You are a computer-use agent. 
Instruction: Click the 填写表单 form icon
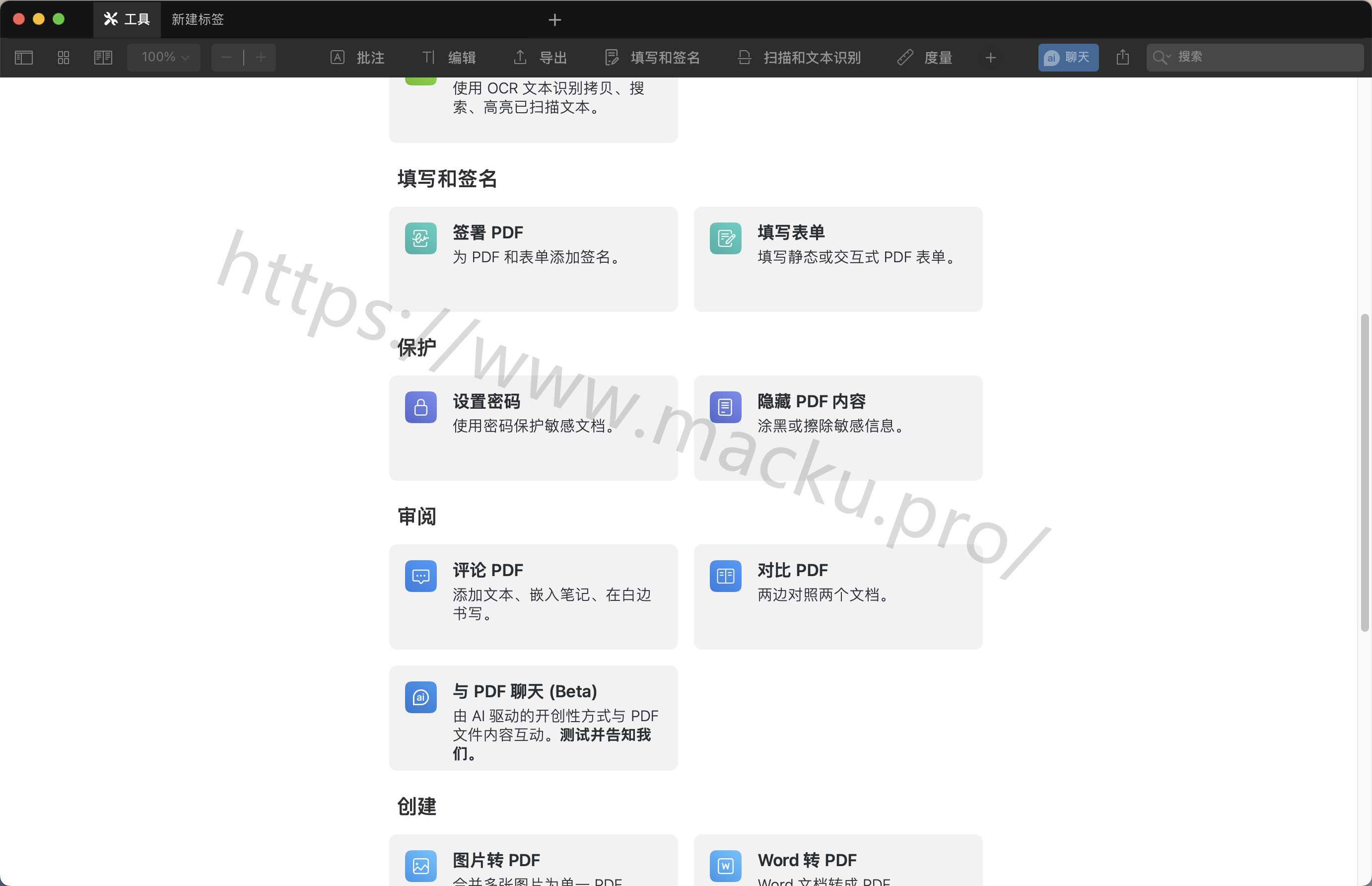tap(726, 238)
